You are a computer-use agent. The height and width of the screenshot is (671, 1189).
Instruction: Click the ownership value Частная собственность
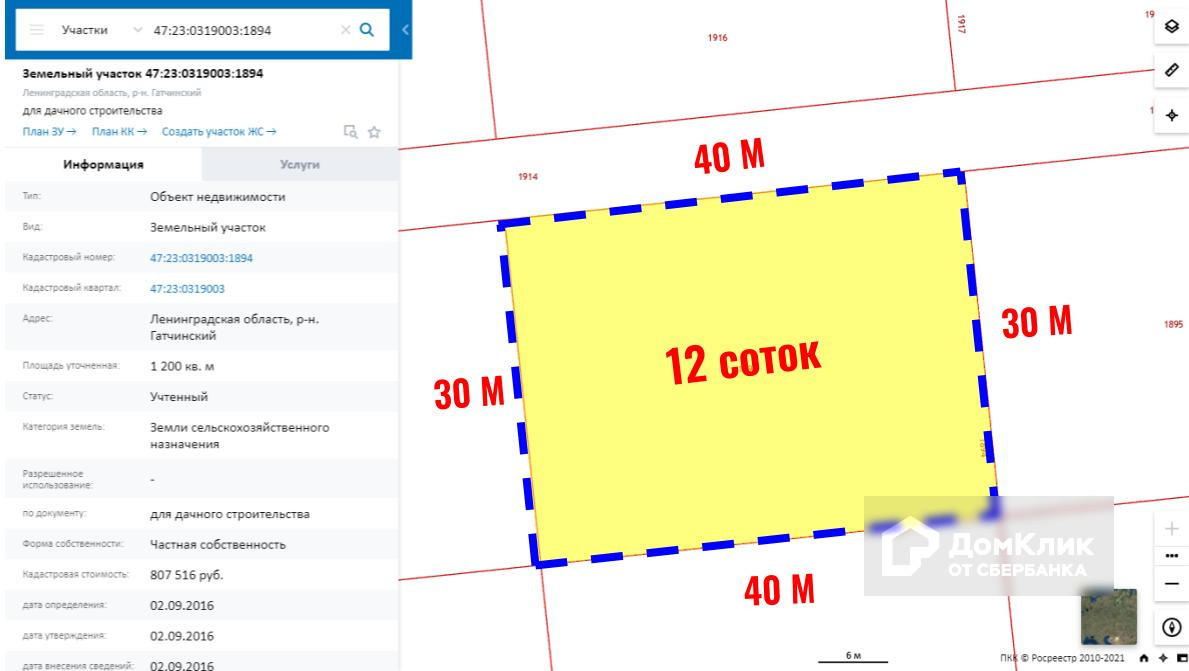point(218,544)
